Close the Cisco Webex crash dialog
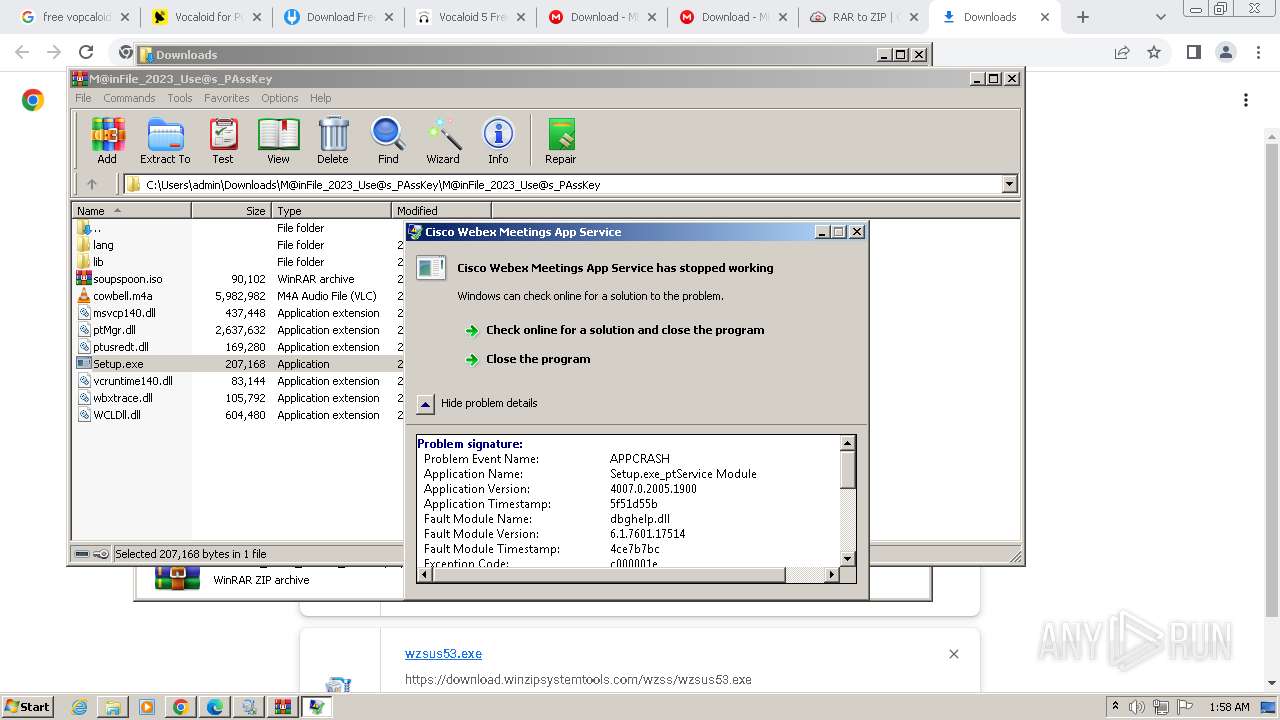 [856, 232]
